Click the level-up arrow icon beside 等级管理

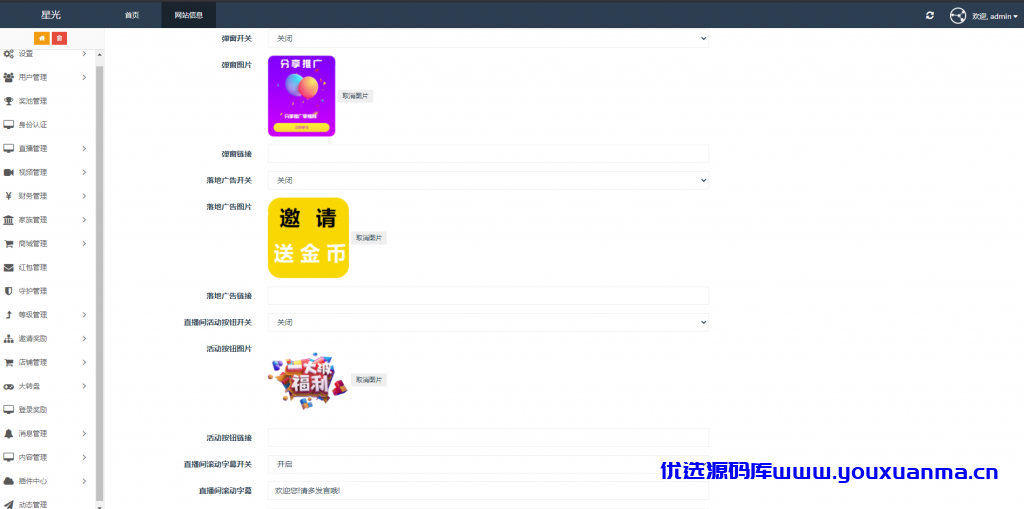pos(8,315)
